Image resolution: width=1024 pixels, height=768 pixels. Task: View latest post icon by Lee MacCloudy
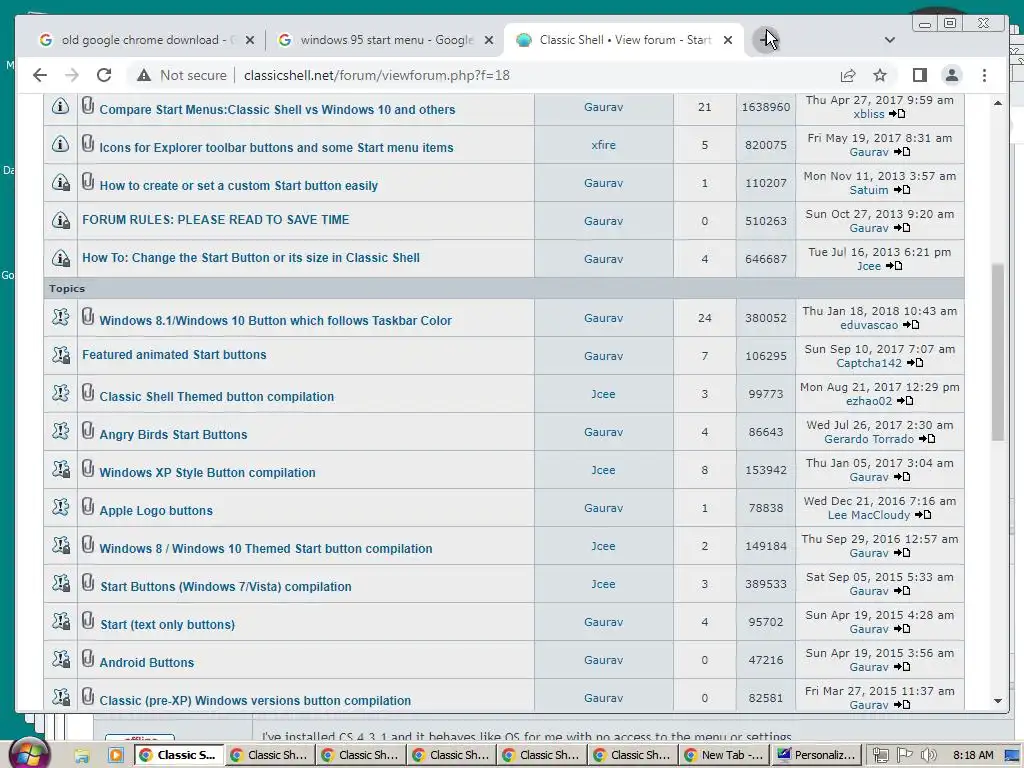click(x=923, y=515)
